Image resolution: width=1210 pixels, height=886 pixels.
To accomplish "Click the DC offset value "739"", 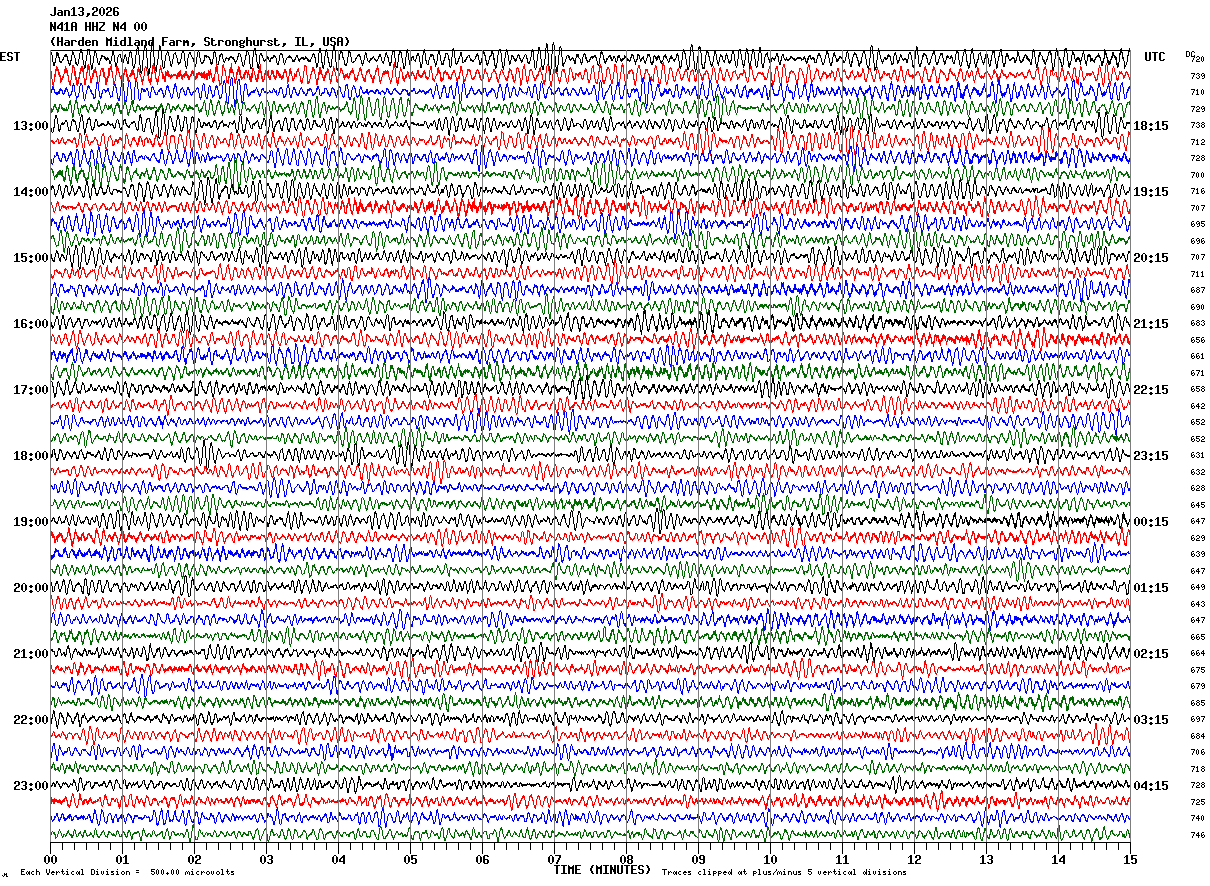I will [x=1197, y=76].
